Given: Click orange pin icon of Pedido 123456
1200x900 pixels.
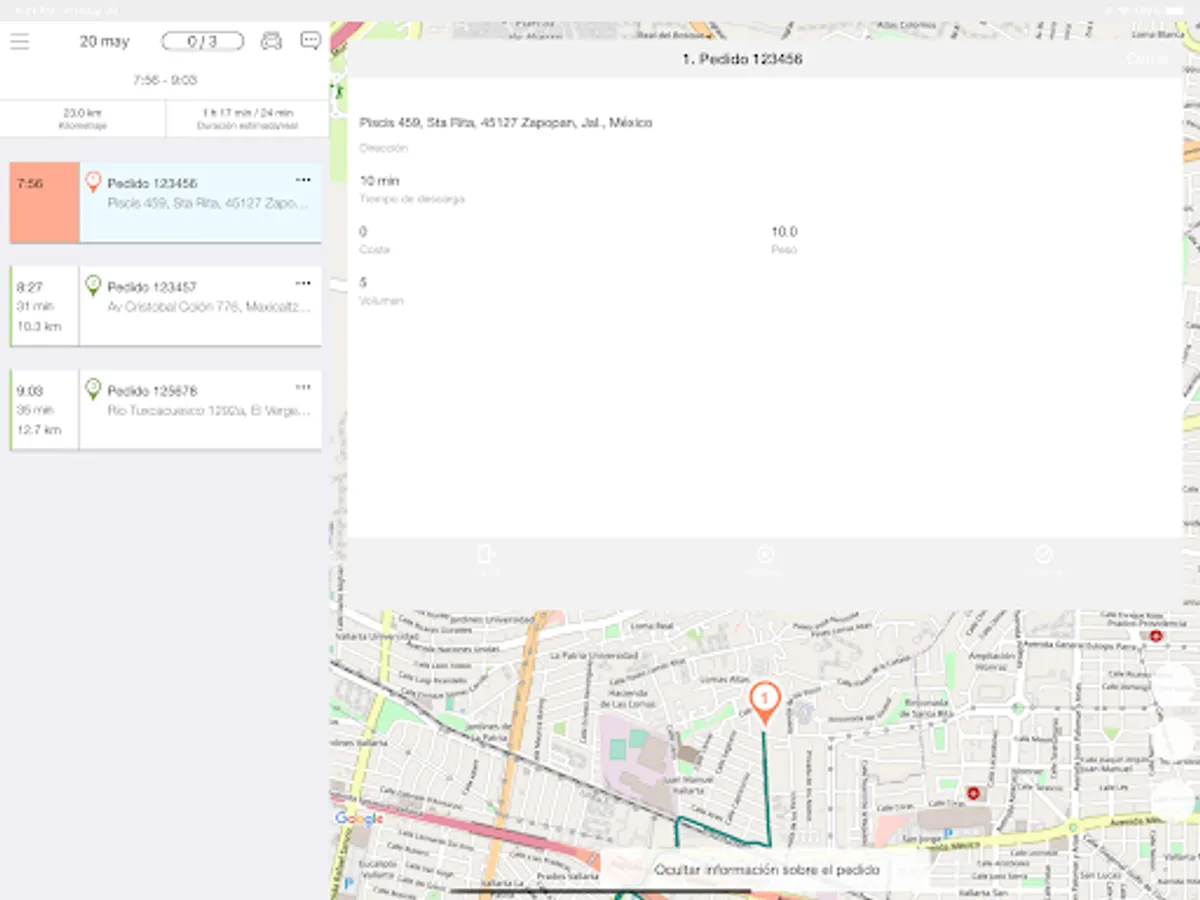Looking at the screenshot, I should tap(93, 182).
